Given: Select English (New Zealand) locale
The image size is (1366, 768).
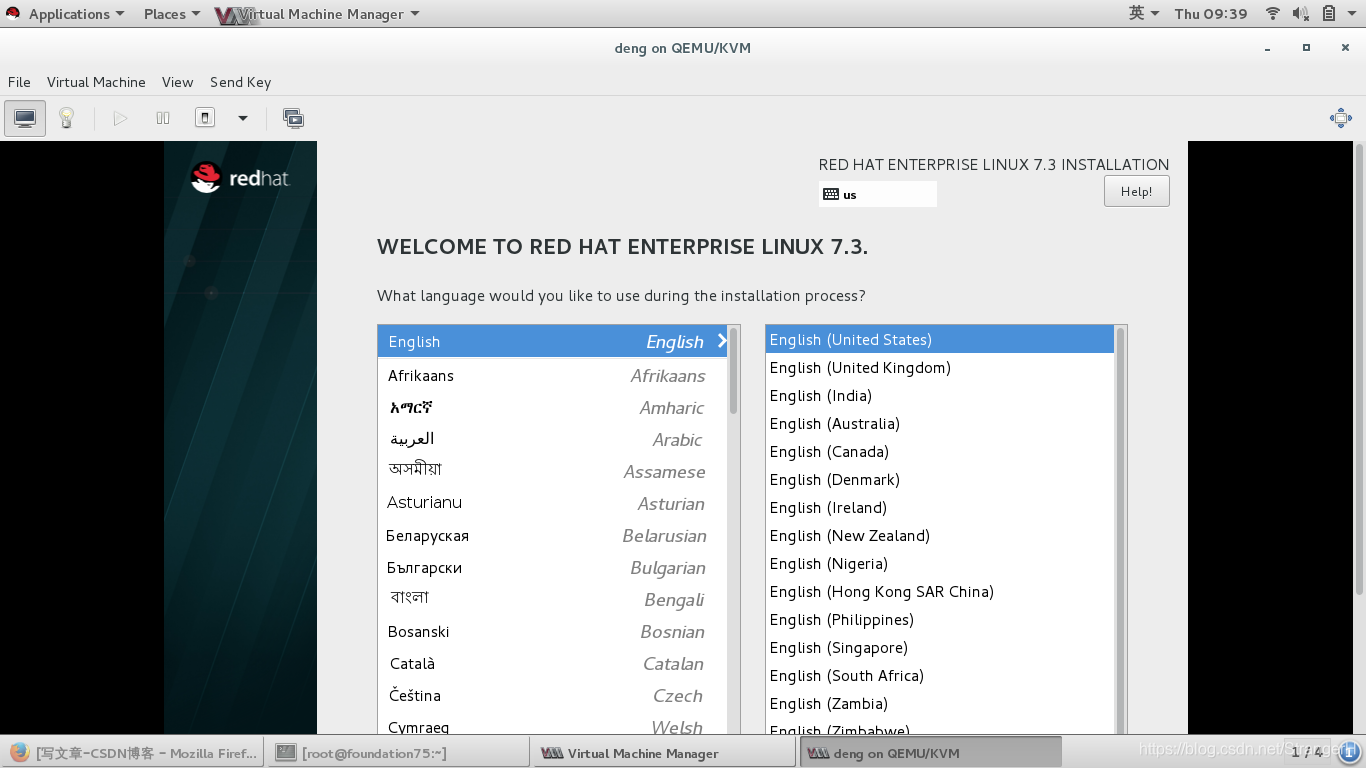Looking at the screenshot, I should [x=939, y=536].
